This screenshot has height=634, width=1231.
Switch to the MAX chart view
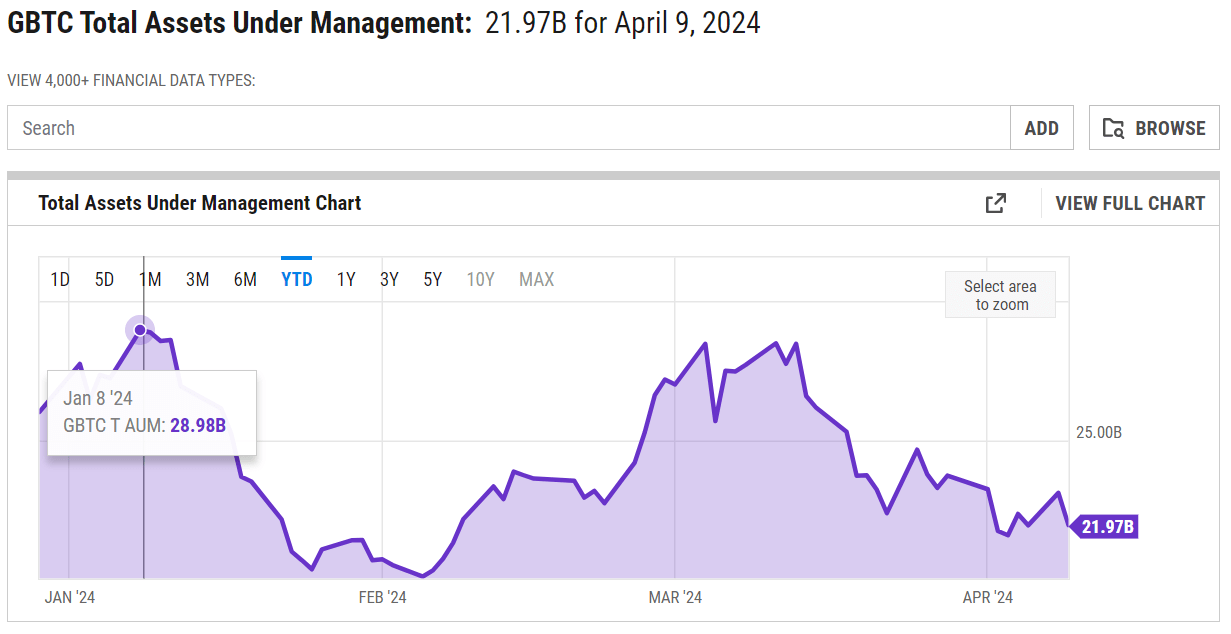pyautogui.click(x=536, y=279)
